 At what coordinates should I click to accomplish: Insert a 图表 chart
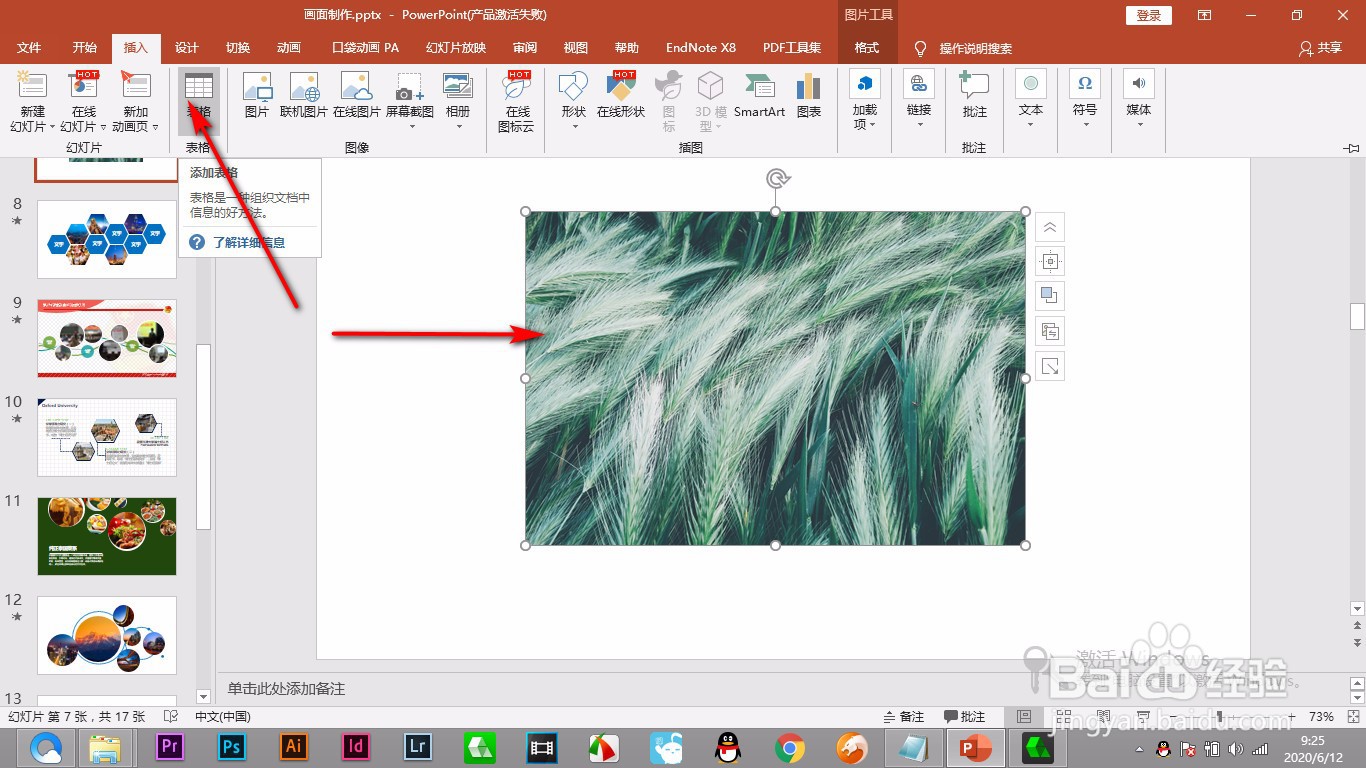pyautogui.click(x=809, y=96)
